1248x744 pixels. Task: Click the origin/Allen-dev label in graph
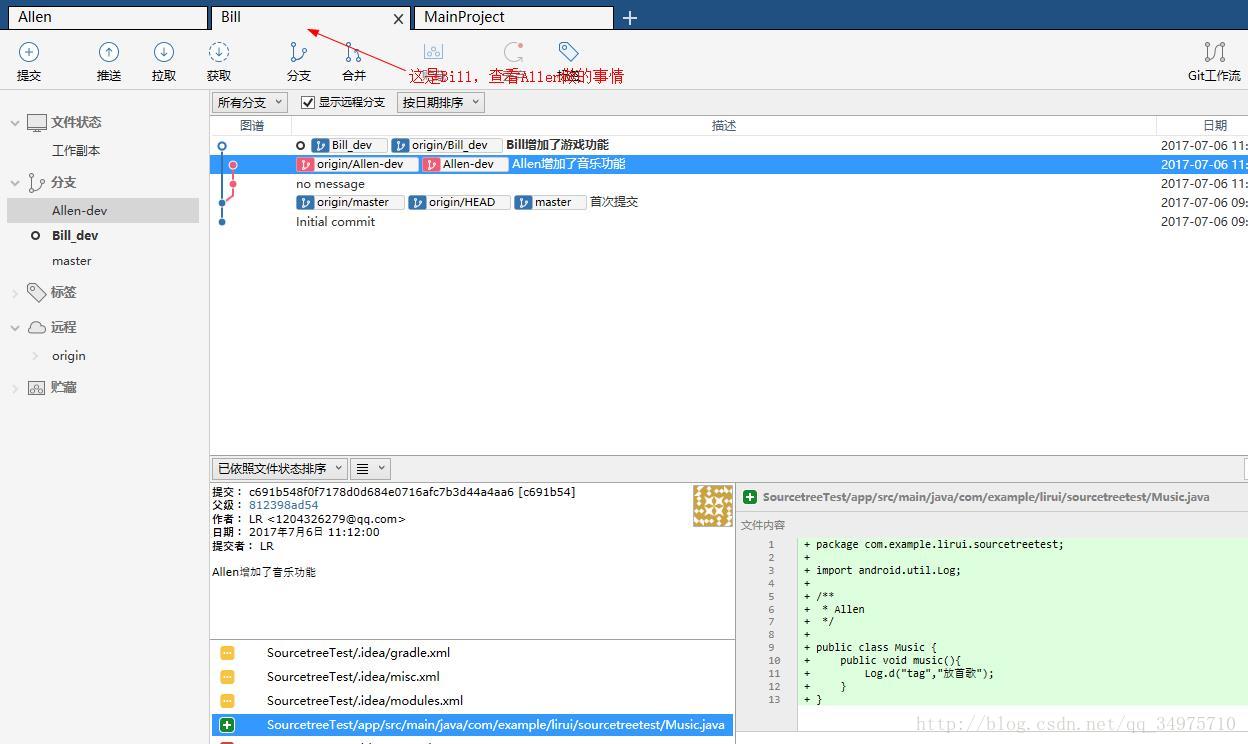coord(357,164)
